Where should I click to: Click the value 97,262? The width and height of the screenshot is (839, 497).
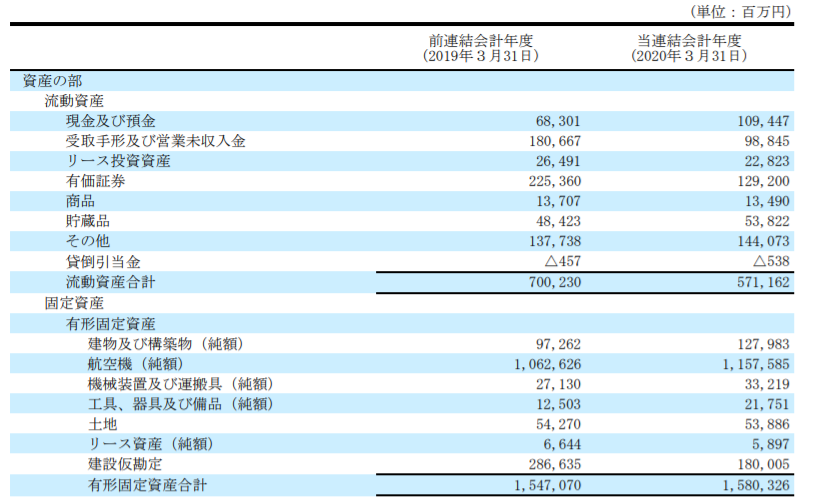pyautogui.click(x=558, y=344)
